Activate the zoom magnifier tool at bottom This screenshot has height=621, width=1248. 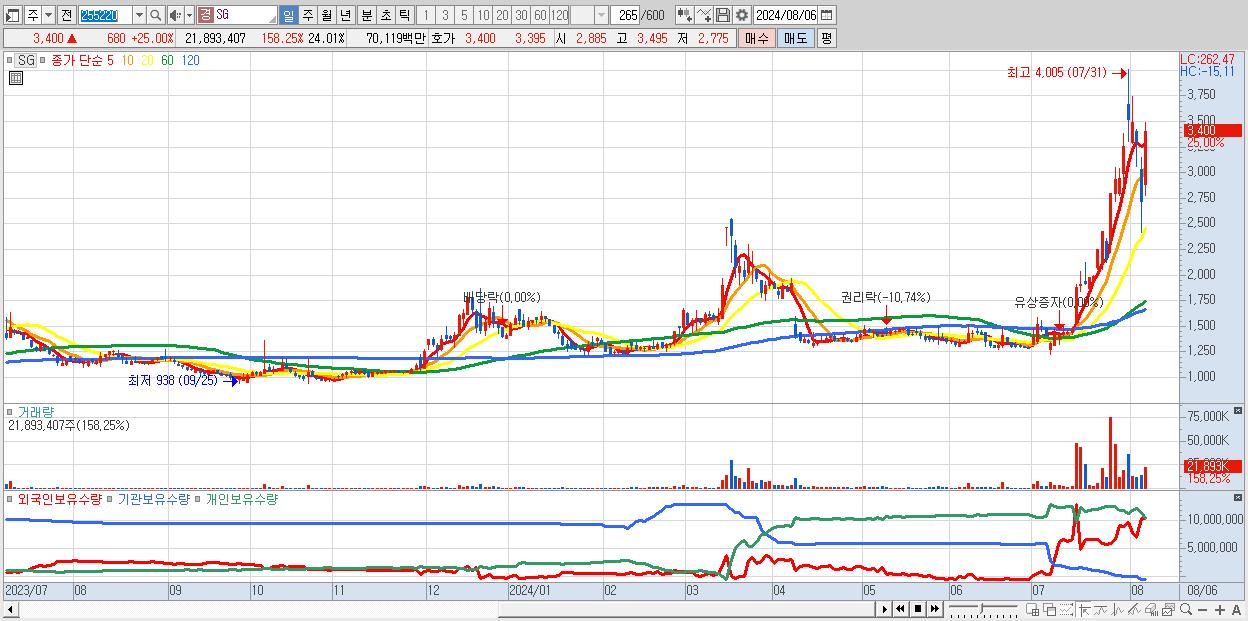coord(1186,610)
